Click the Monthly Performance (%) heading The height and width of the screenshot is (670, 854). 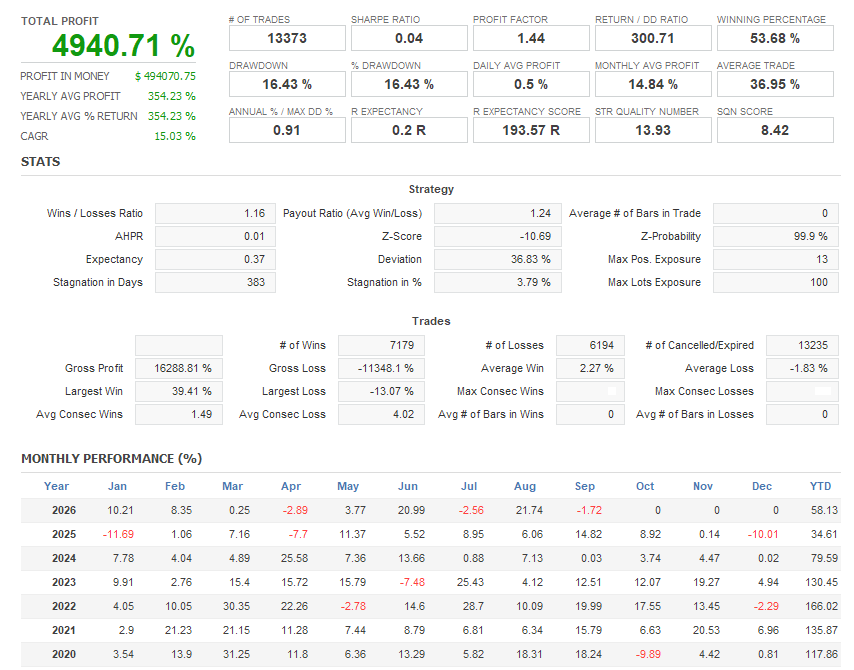(x=112, y=459)
